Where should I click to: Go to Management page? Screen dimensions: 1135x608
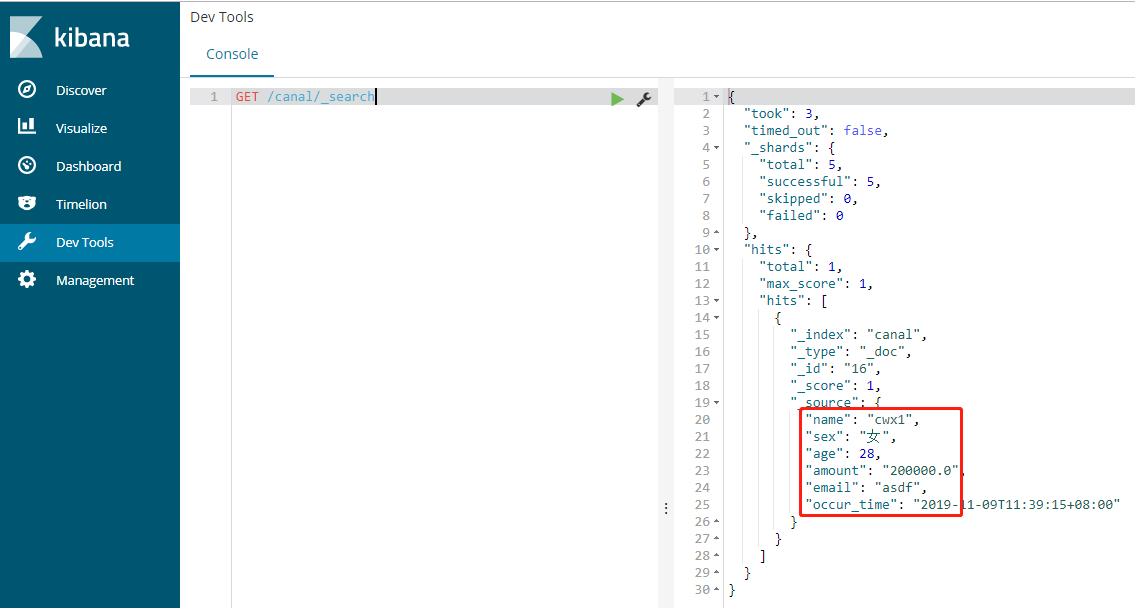click(95, 280)
